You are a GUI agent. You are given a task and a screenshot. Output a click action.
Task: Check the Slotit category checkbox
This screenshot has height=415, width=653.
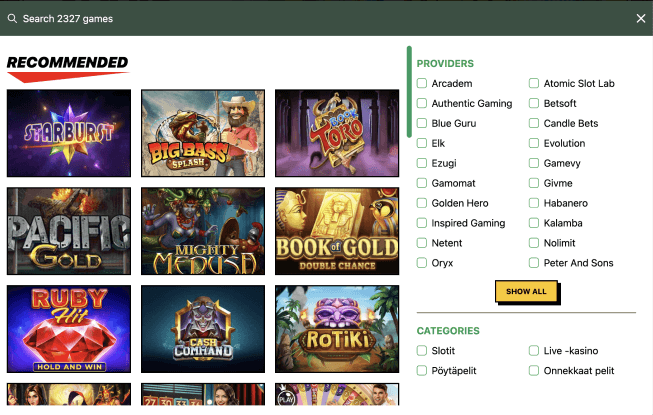pos(422,351)
